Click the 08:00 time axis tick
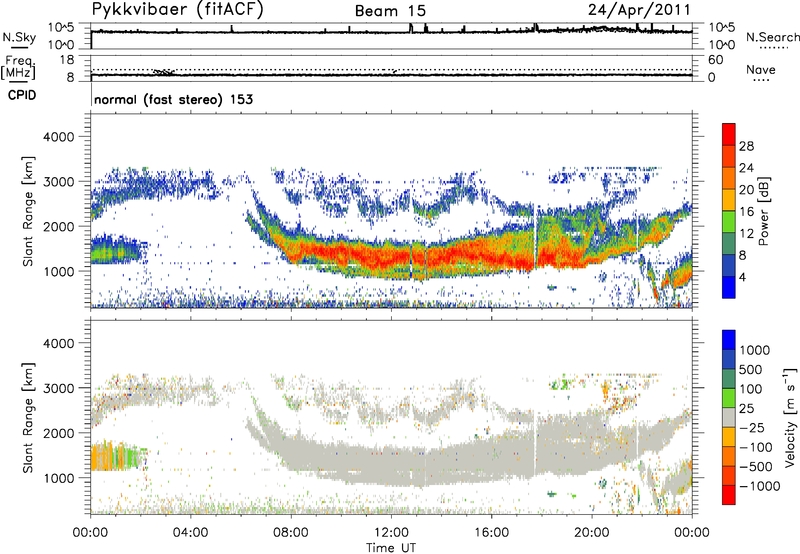 pyautogui.click(x=291, y=533)
